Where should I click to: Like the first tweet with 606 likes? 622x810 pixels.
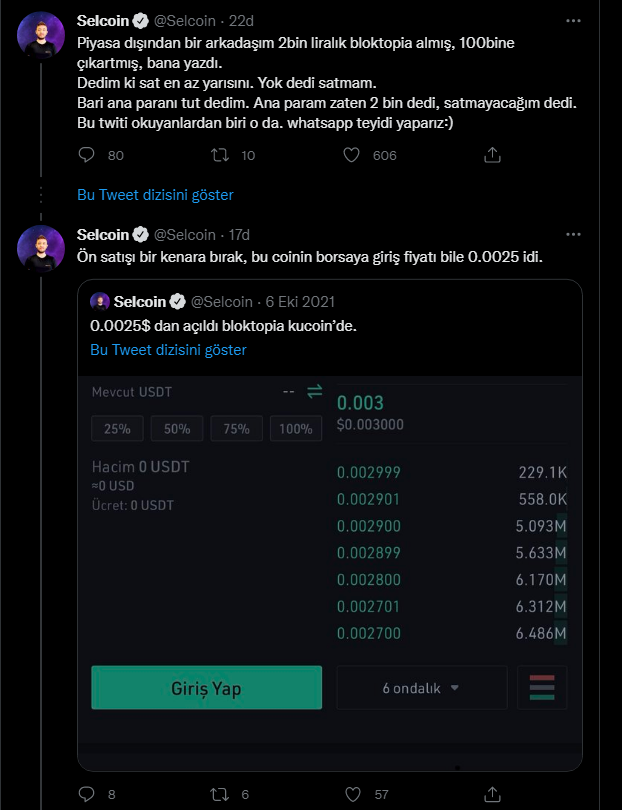[352, 155]
